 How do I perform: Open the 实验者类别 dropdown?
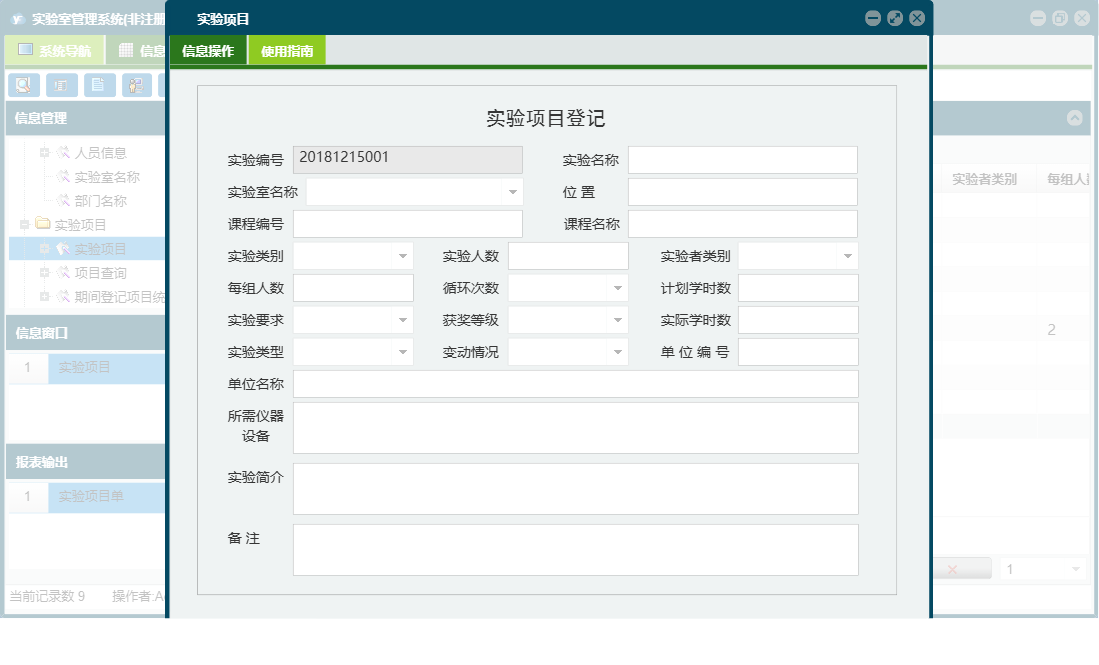coord(847,256)
